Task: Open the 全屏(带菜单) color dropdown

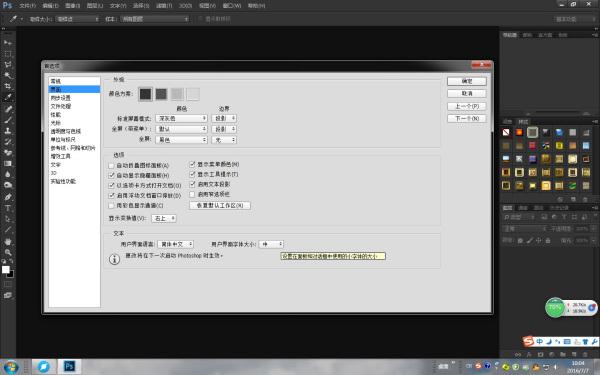Action: point(181,129)
